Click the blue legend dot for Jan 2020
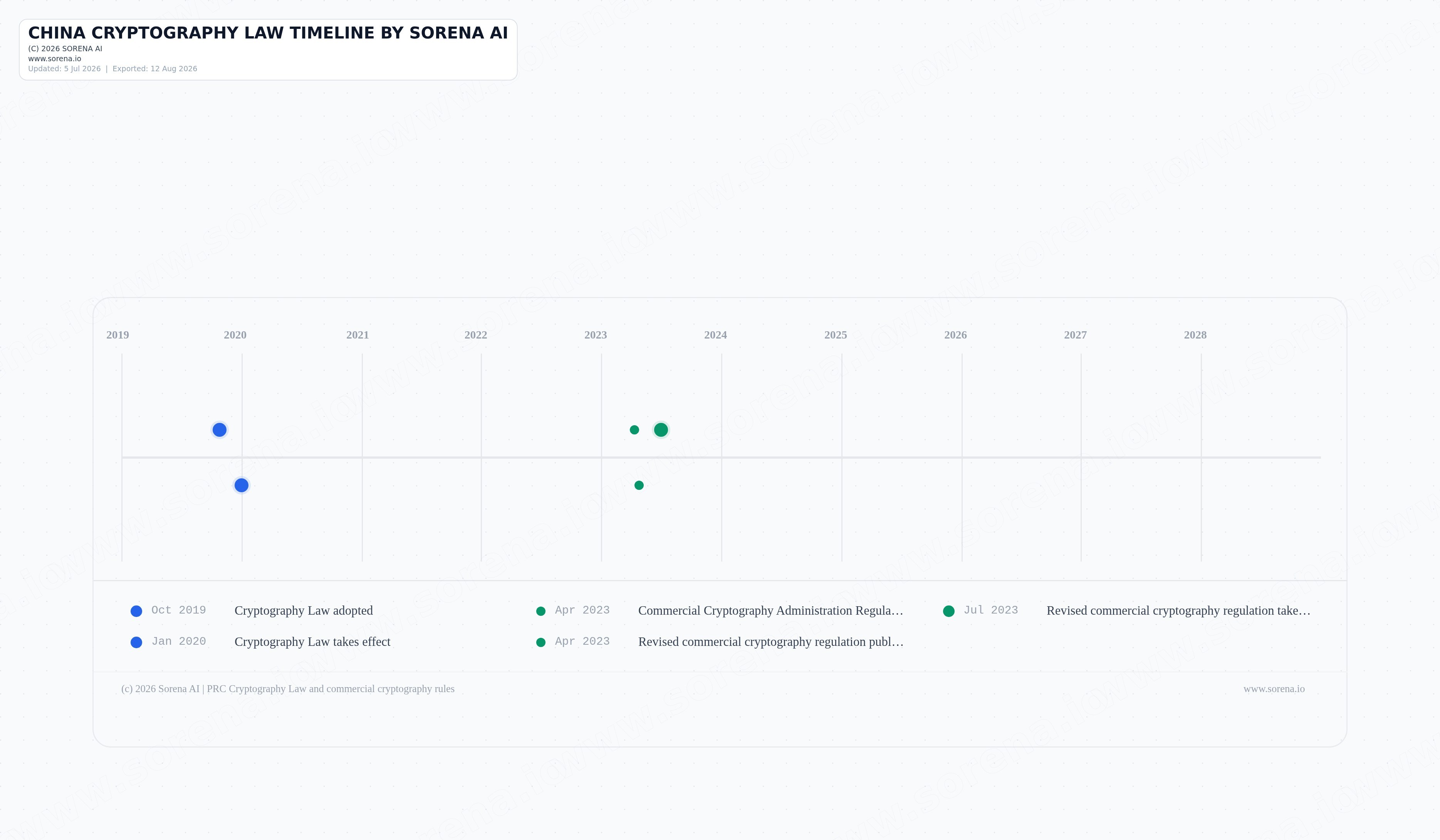This screenshot has width=1440, height=840. click(137, 642)
